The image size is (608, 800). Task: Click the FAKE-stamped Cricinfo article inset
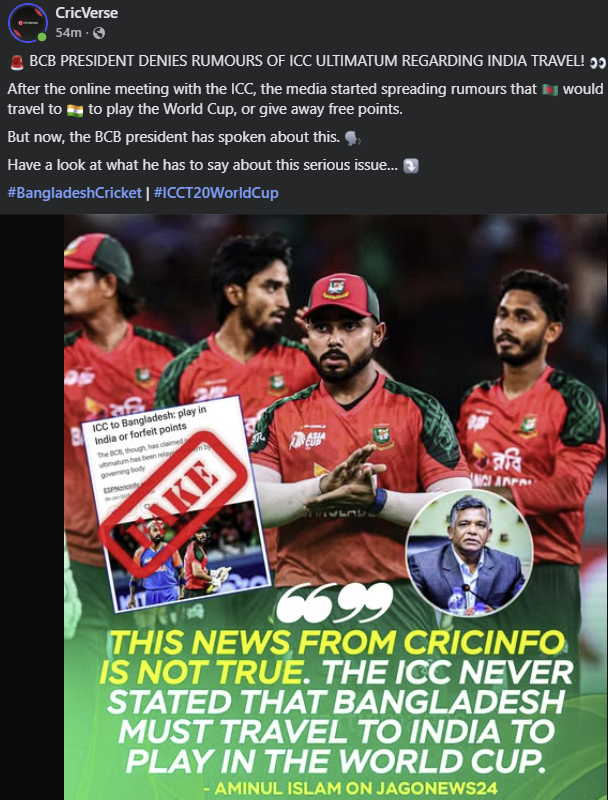(176, 503)
